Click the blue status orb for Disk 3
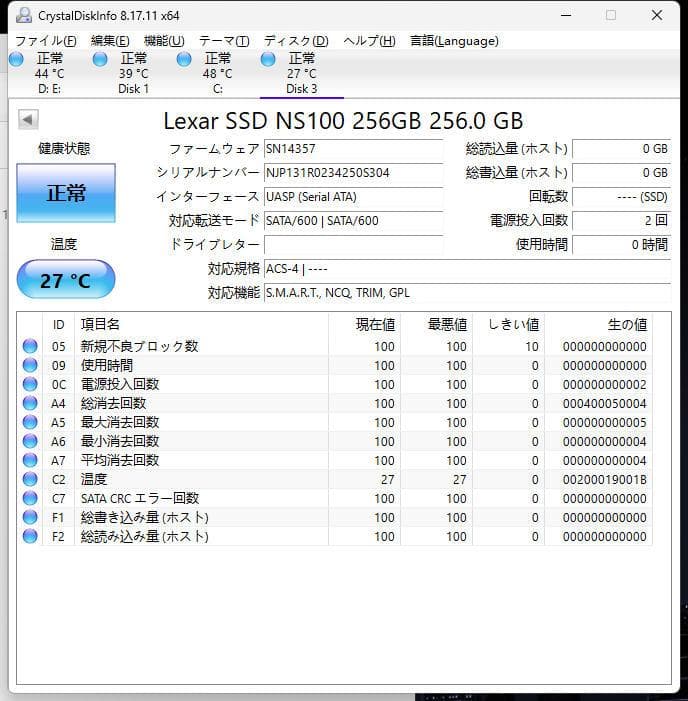 pyautogui.click(x=268, y=59)
